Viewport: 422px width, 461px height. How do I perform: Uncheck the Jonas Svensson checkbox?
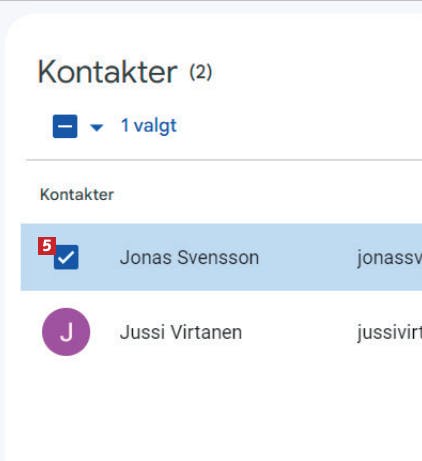pyautogui.click(x=66, y=257)
